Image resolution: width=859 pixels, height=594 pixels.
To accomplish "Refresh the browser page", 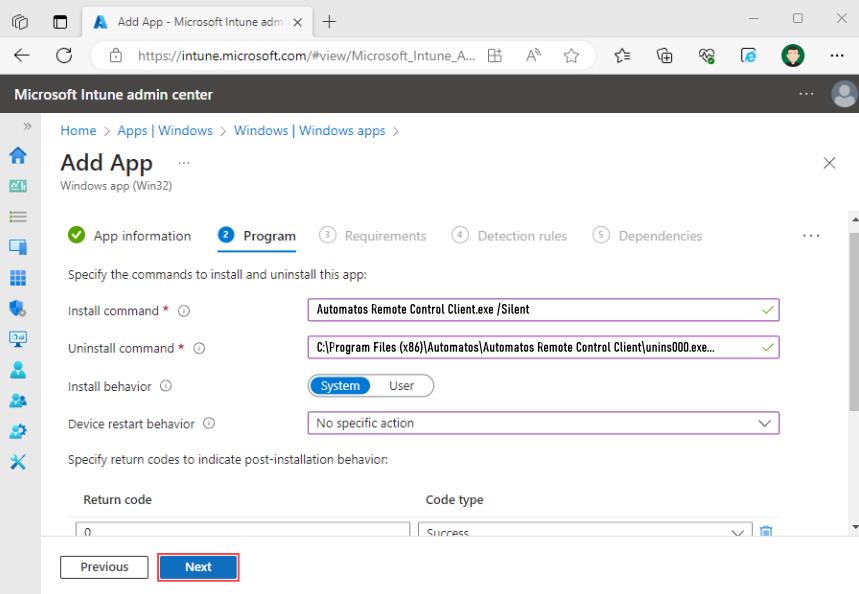I will coord(64,55).
